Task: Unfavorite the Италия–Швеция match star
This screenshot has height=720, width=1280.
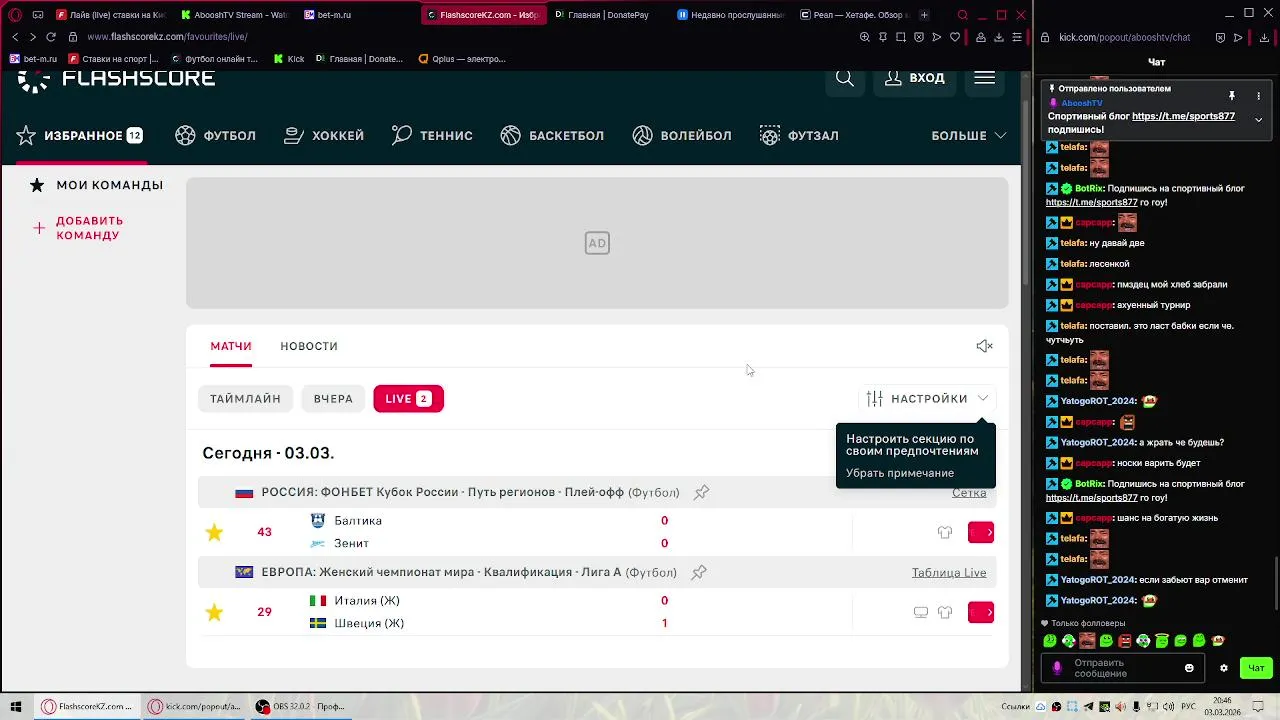Action: (214, 612)
